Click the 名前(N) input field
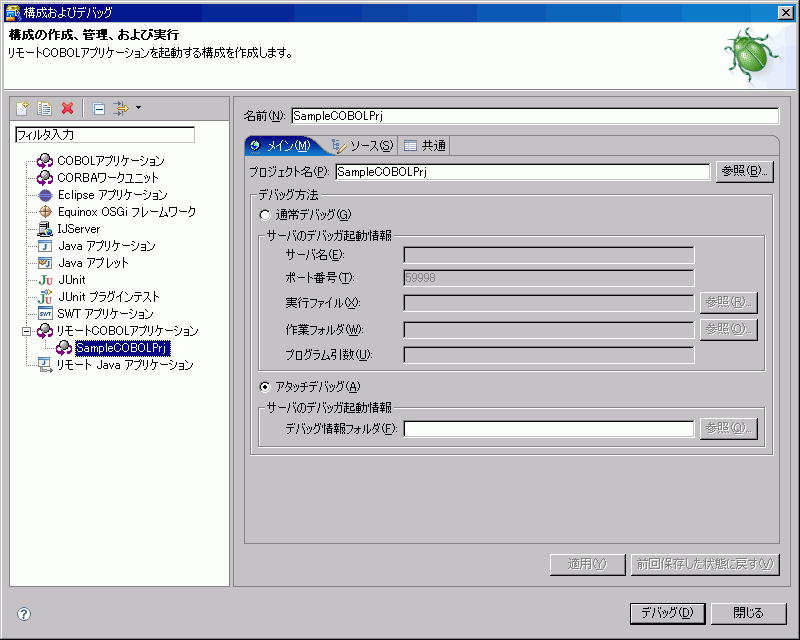800x640 pixels. (535, 116)
